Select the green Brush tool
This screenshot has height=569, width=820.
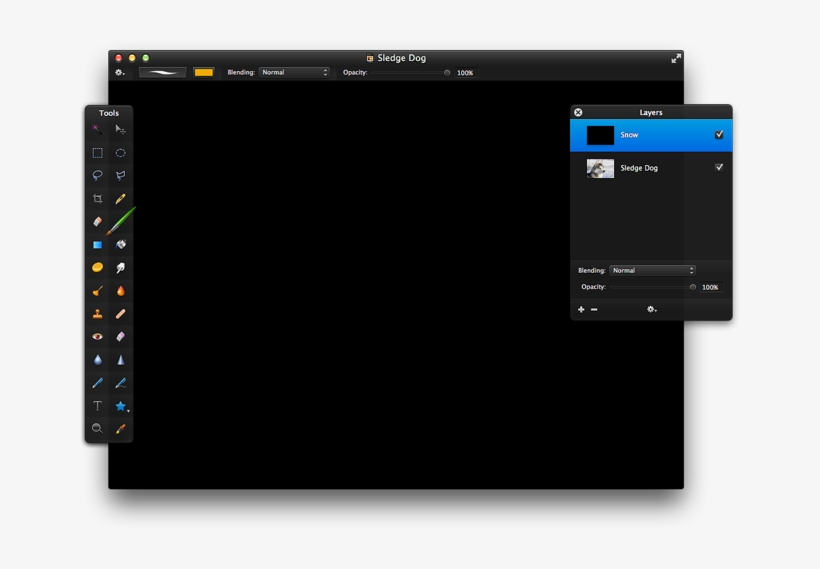pyautogui.click(x=121, y=221)
